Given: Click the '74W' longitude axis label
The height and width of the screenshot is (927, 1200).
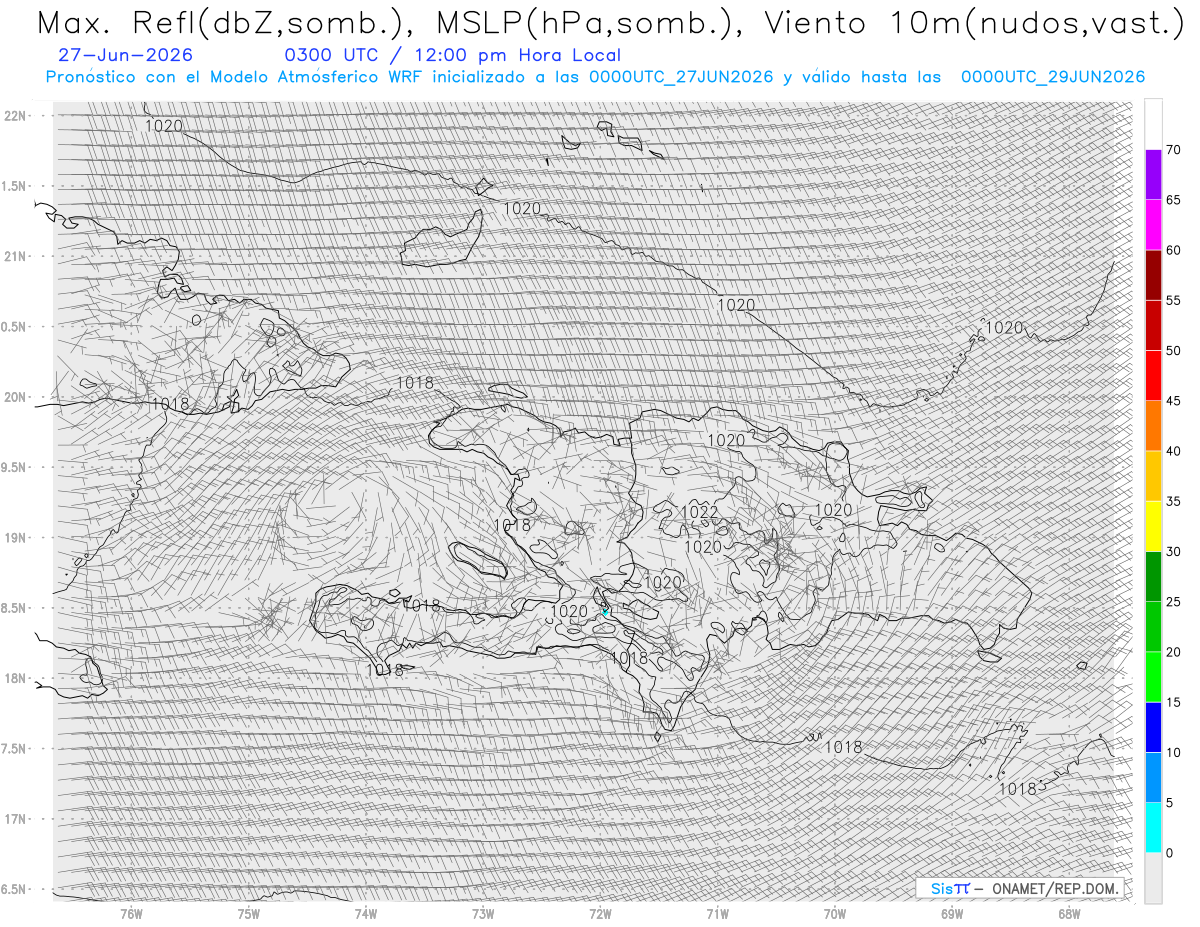Looking at the screenshot, I should (x=366, y=914).
